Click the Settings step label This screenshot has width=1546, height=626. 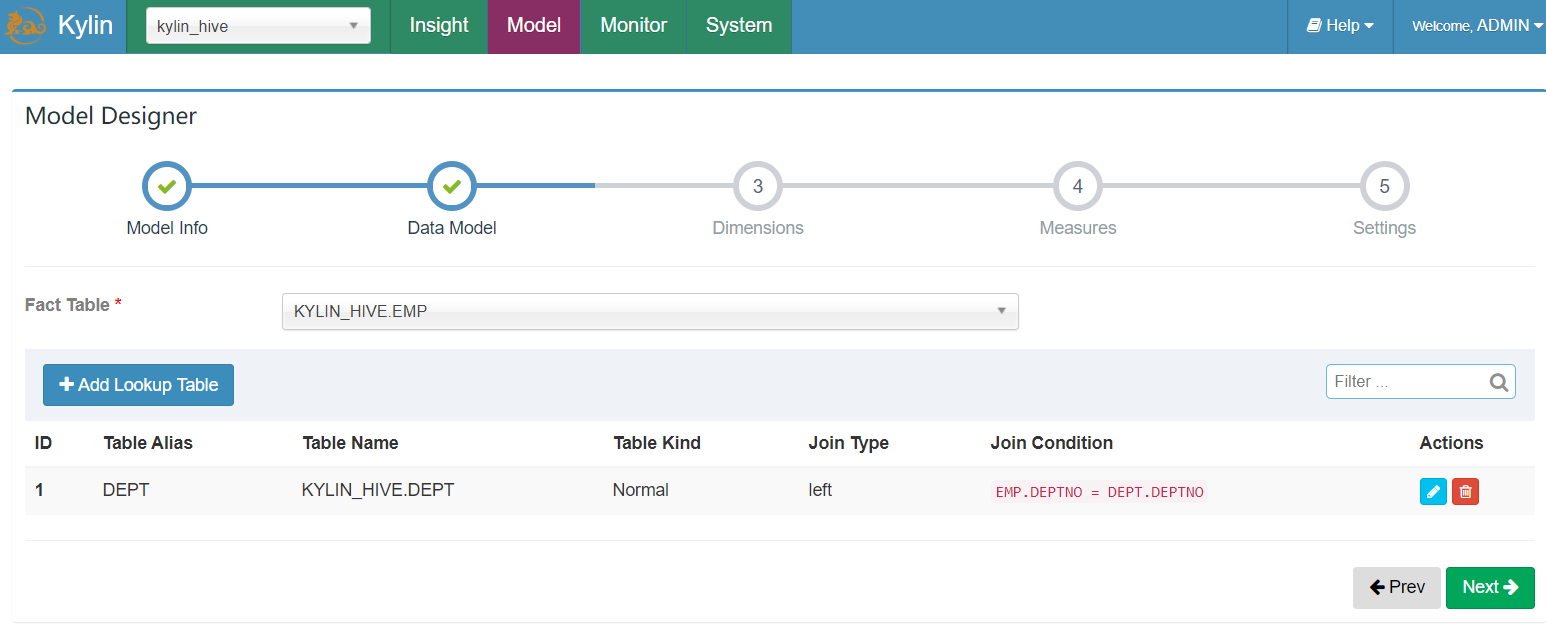tap(1384, 228)
